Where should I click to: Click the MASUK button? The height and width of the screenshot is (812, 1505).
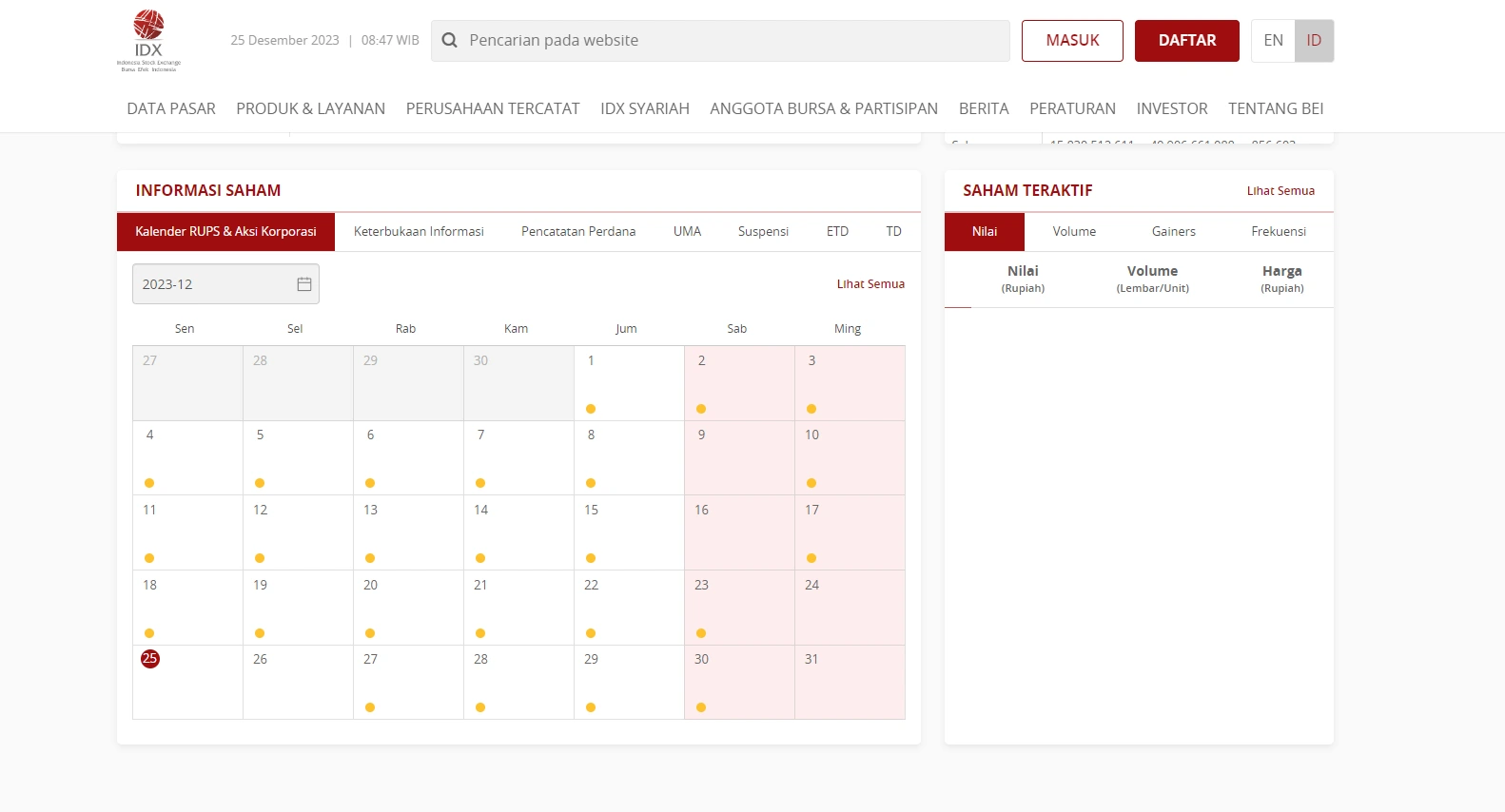click(x=1072, y=41)
